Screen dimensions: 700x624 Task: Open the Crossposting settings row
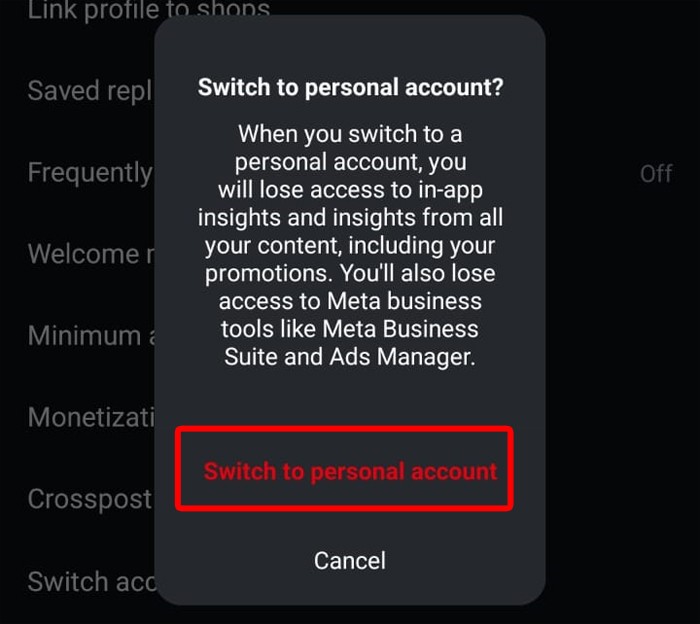point(89,498)
